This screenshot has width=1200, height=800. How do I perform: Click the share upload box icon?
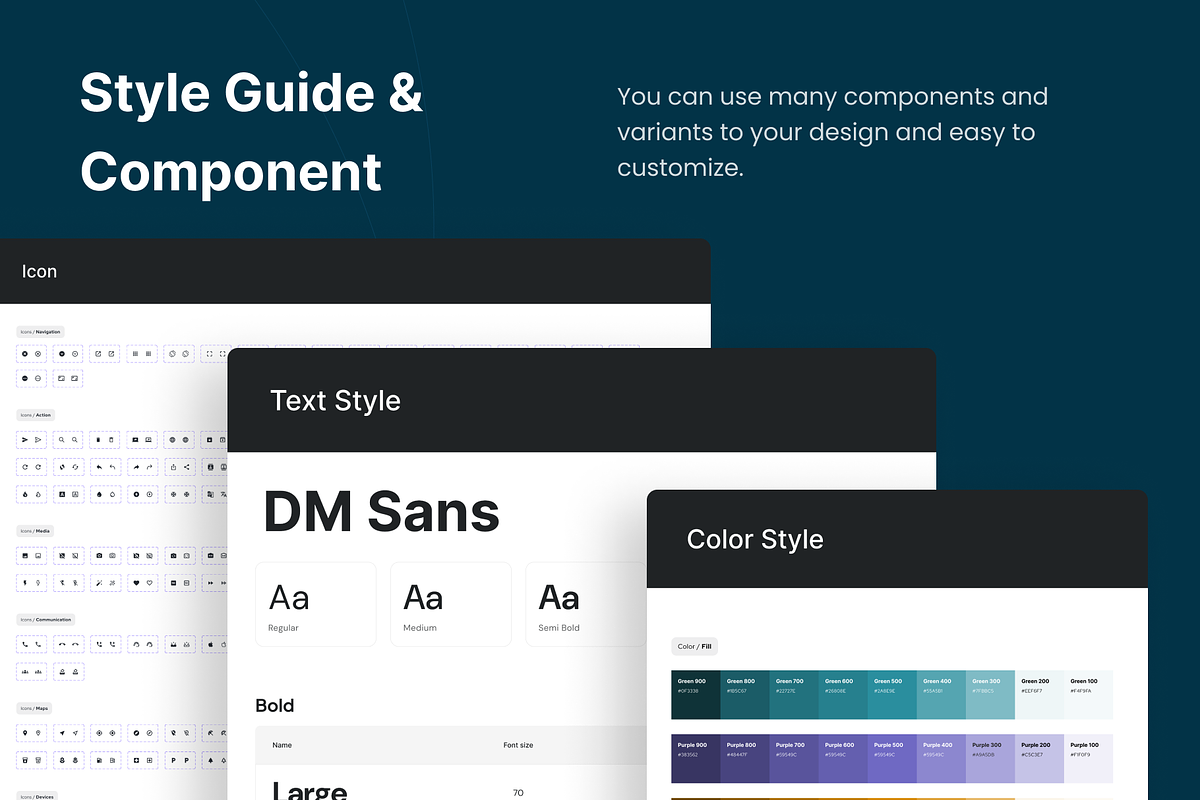tap(173, 467)
